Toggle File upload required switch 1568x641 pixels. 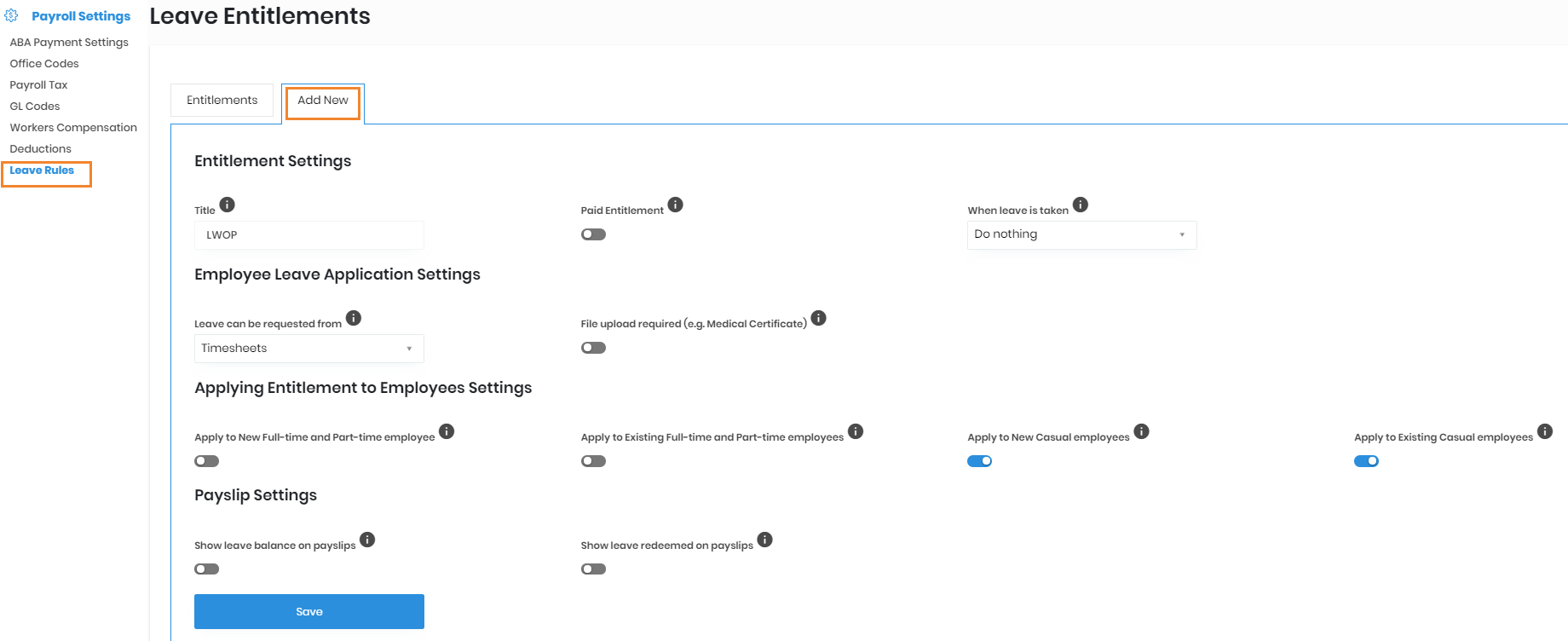pos(593,348)
